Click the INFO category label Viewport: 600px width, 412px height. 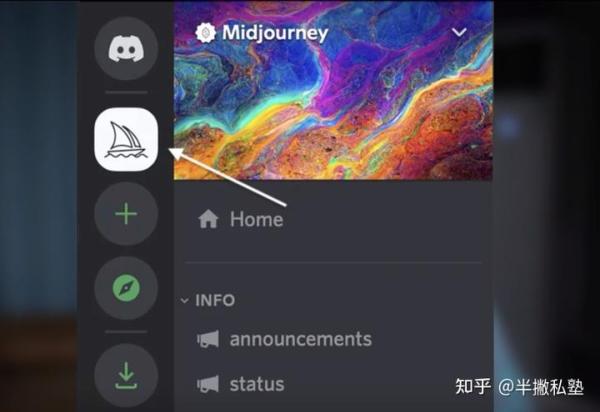point(215,300)
